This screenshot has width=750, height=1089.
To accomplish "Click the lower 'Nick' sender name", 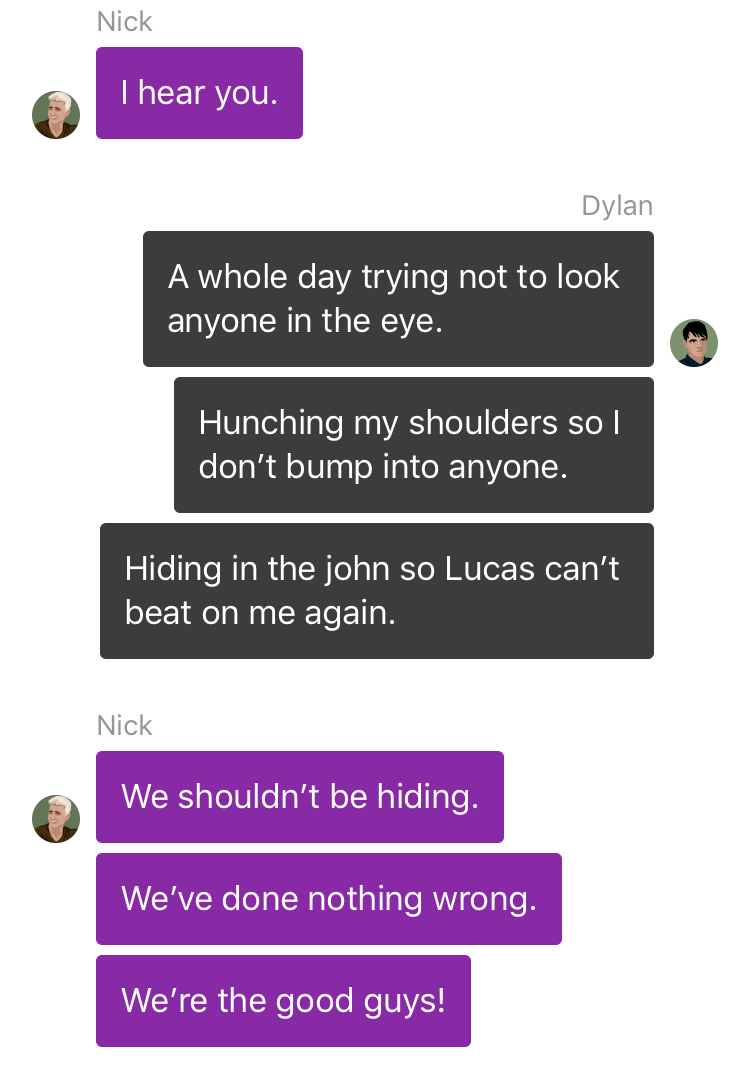I will [x=124, y=726].
